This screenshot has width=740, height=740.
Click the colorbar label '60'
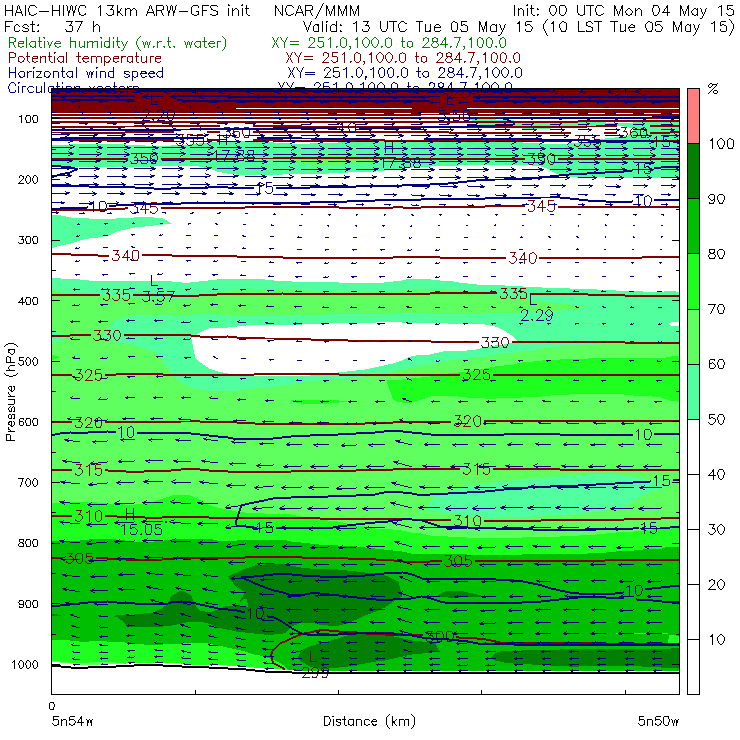point(716,364)
